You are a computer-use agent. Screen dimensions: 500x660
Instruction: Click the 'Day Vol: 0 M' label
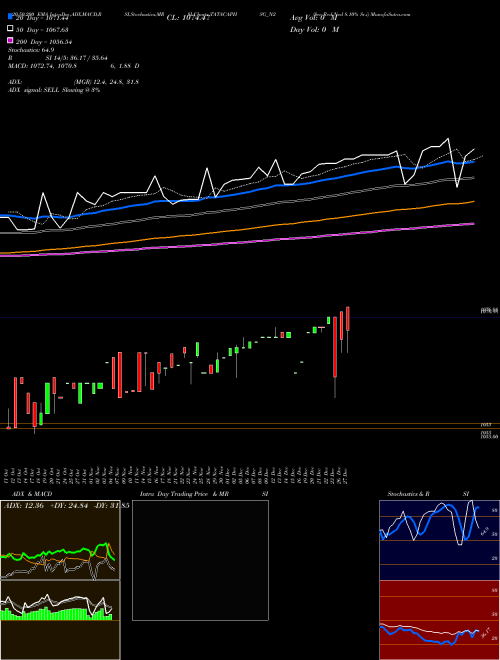(314, 30)
